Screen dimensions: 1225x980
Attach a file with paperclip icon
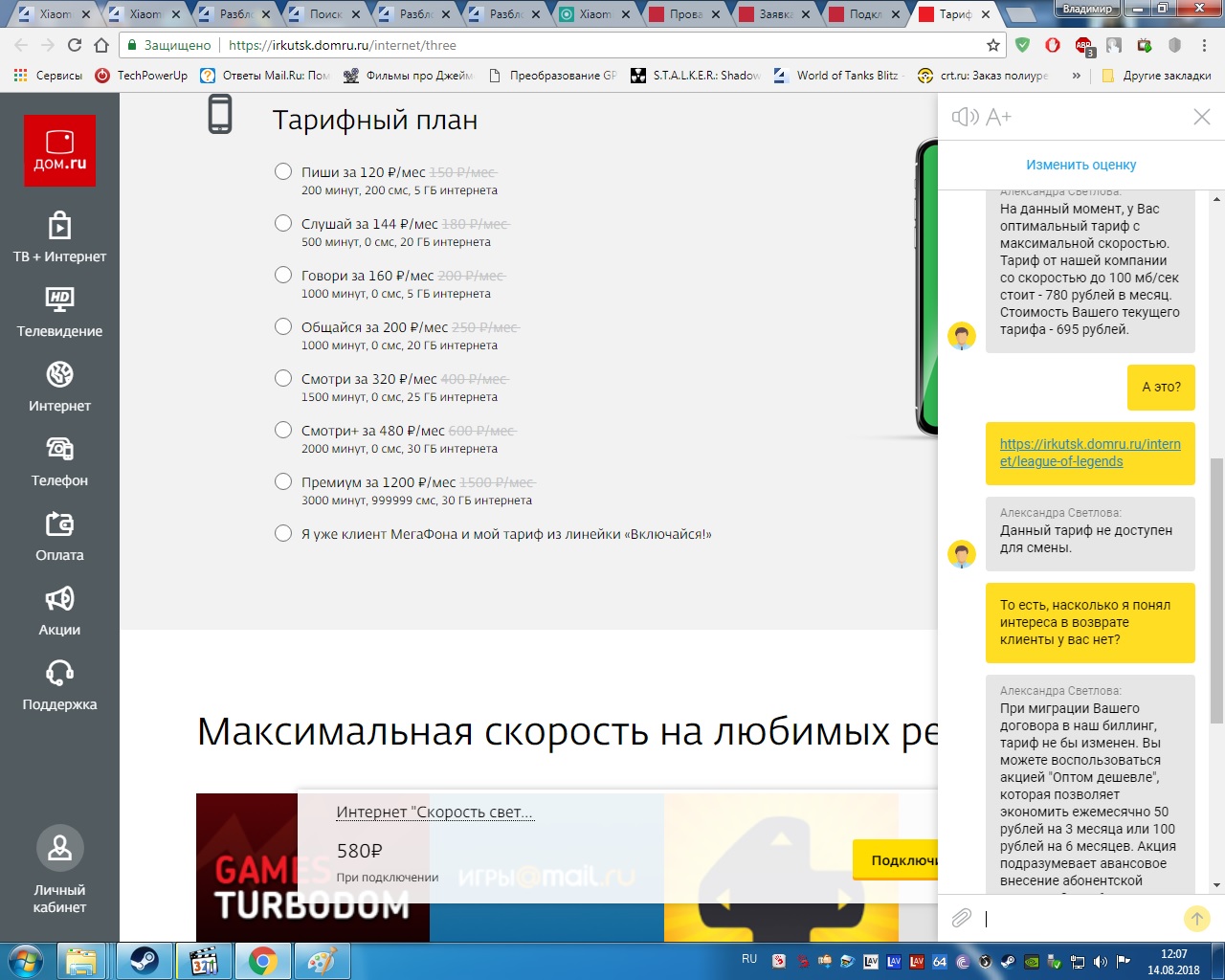962,918
